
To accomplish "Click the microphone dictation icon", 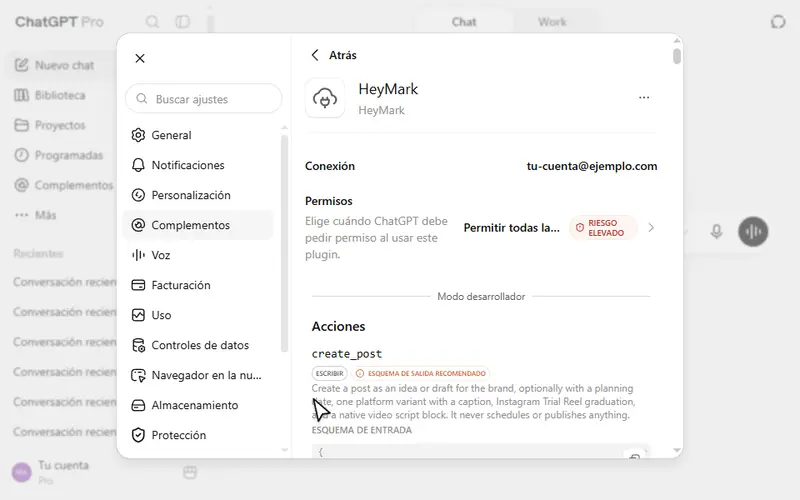I will [717, 232].
